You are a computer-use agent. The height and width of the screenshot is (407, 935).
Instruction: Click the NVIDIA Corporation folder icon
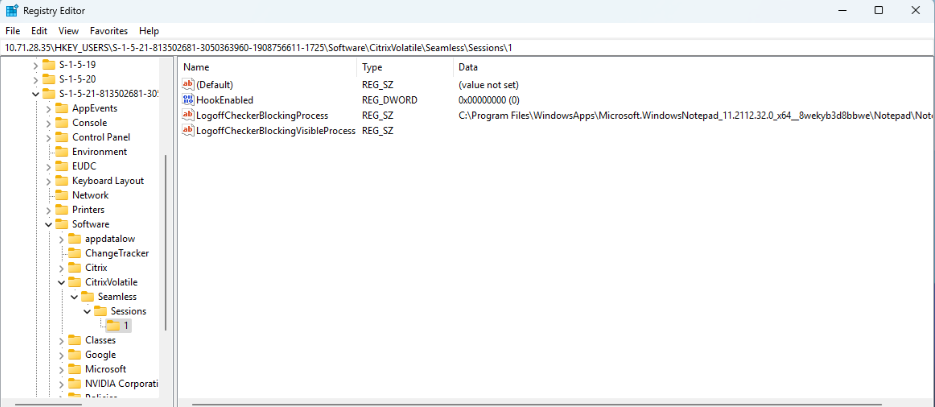[75, 384]
